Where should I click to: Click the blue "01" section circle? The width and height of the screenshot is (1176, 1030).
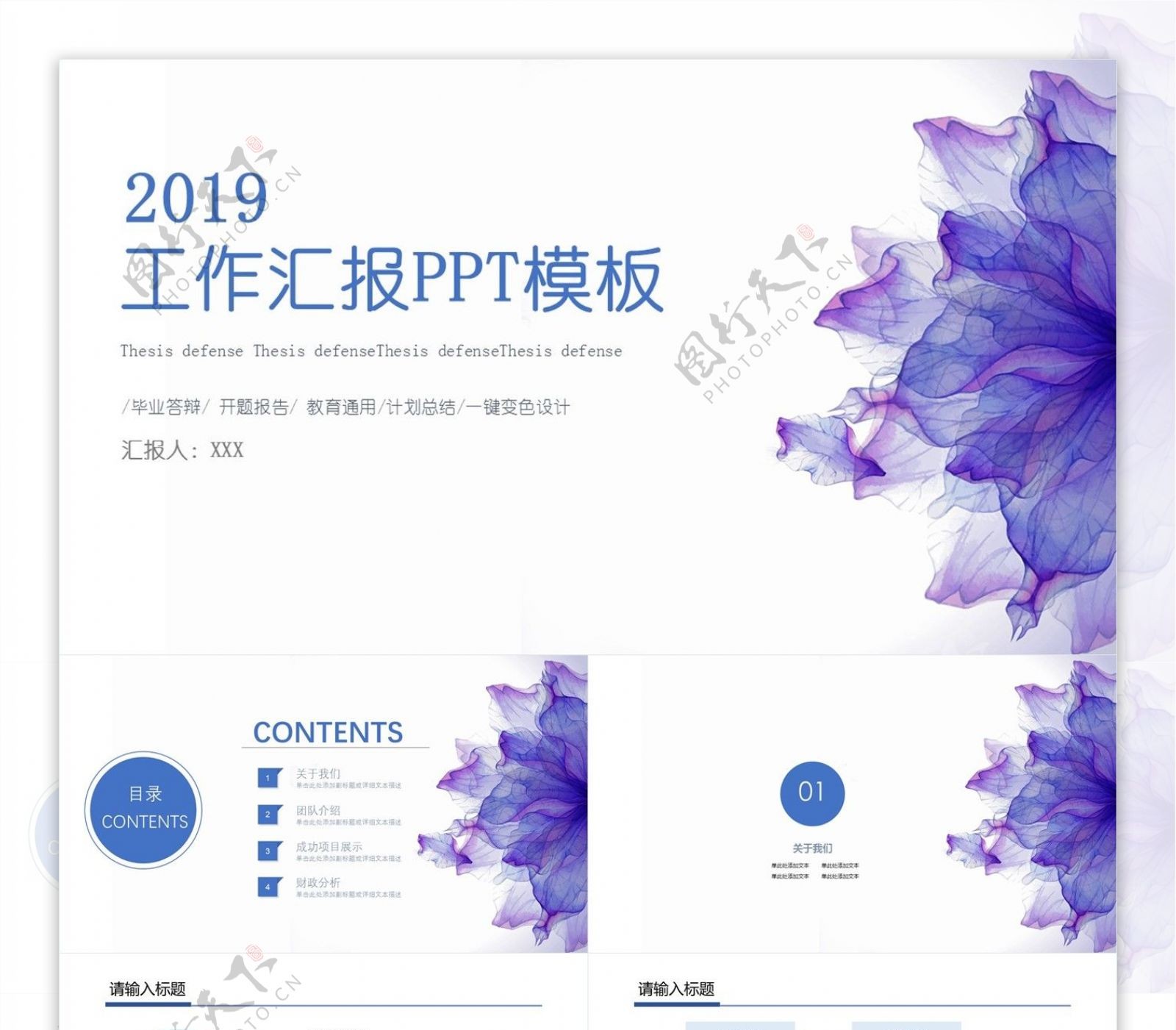tap(811, 793)
